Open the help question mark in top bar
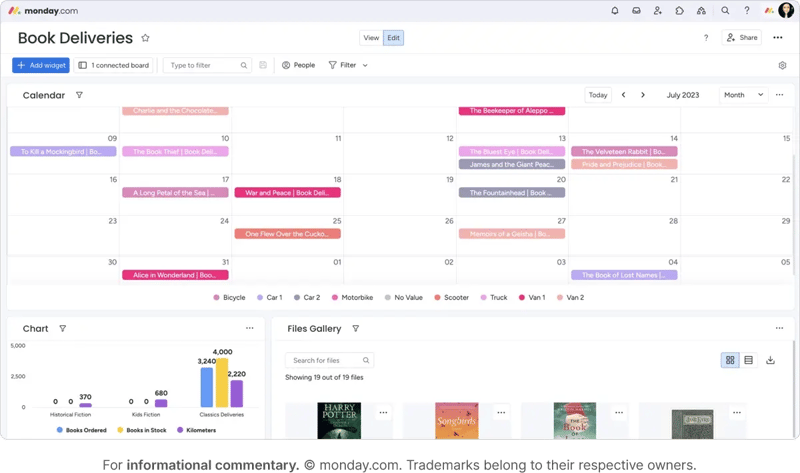Screen dimensions: 800x473 pyautogui.click(x=746, y=10)
